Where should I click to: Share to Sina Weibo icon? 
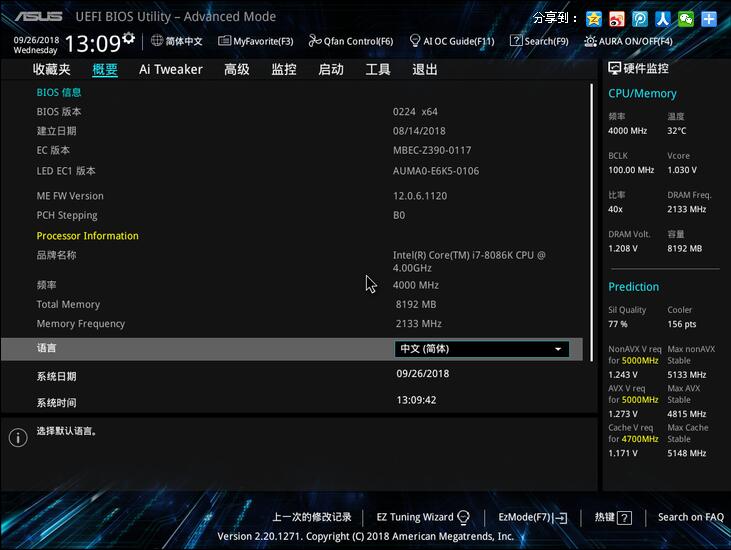coord(616,19)
